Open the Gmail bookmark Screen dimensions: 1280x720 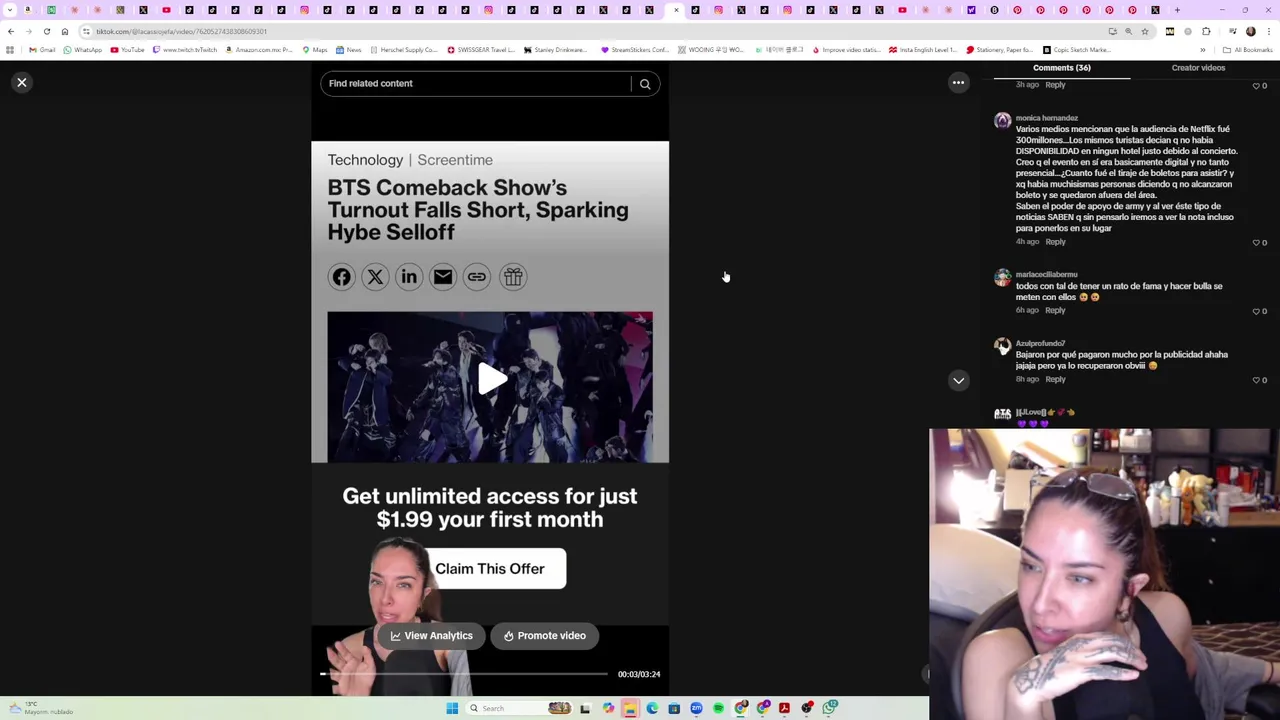coord(42,50)
